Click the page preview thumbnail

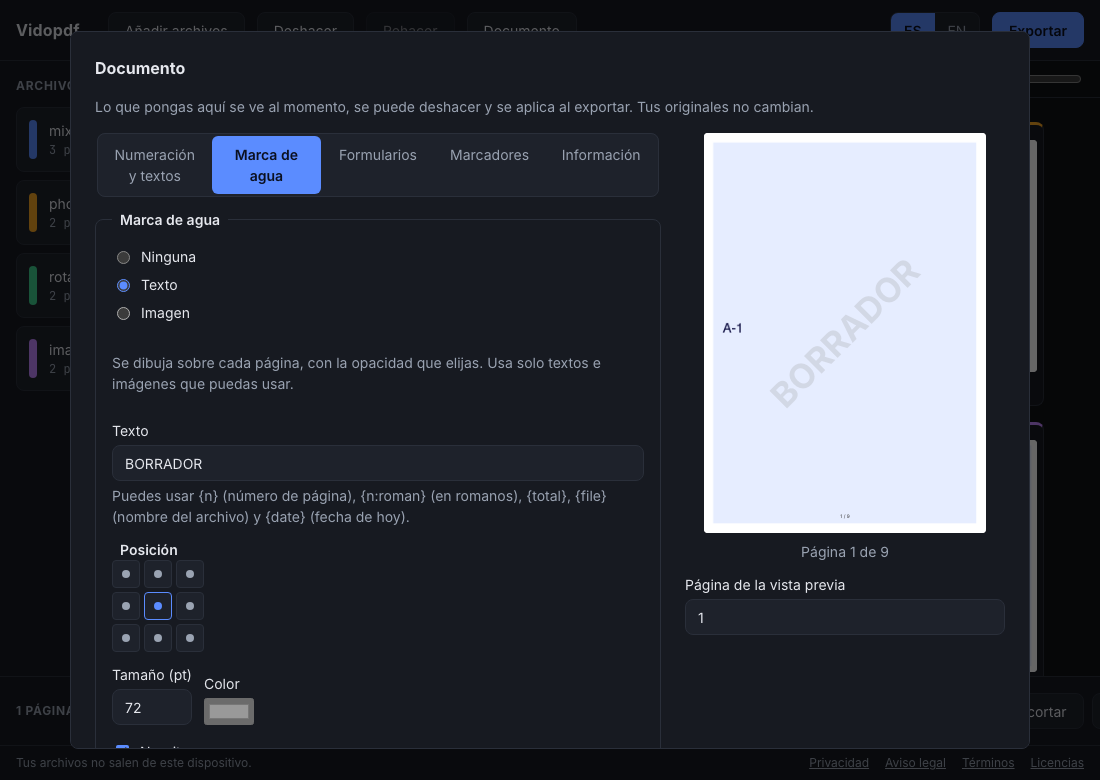click(845, 333)
